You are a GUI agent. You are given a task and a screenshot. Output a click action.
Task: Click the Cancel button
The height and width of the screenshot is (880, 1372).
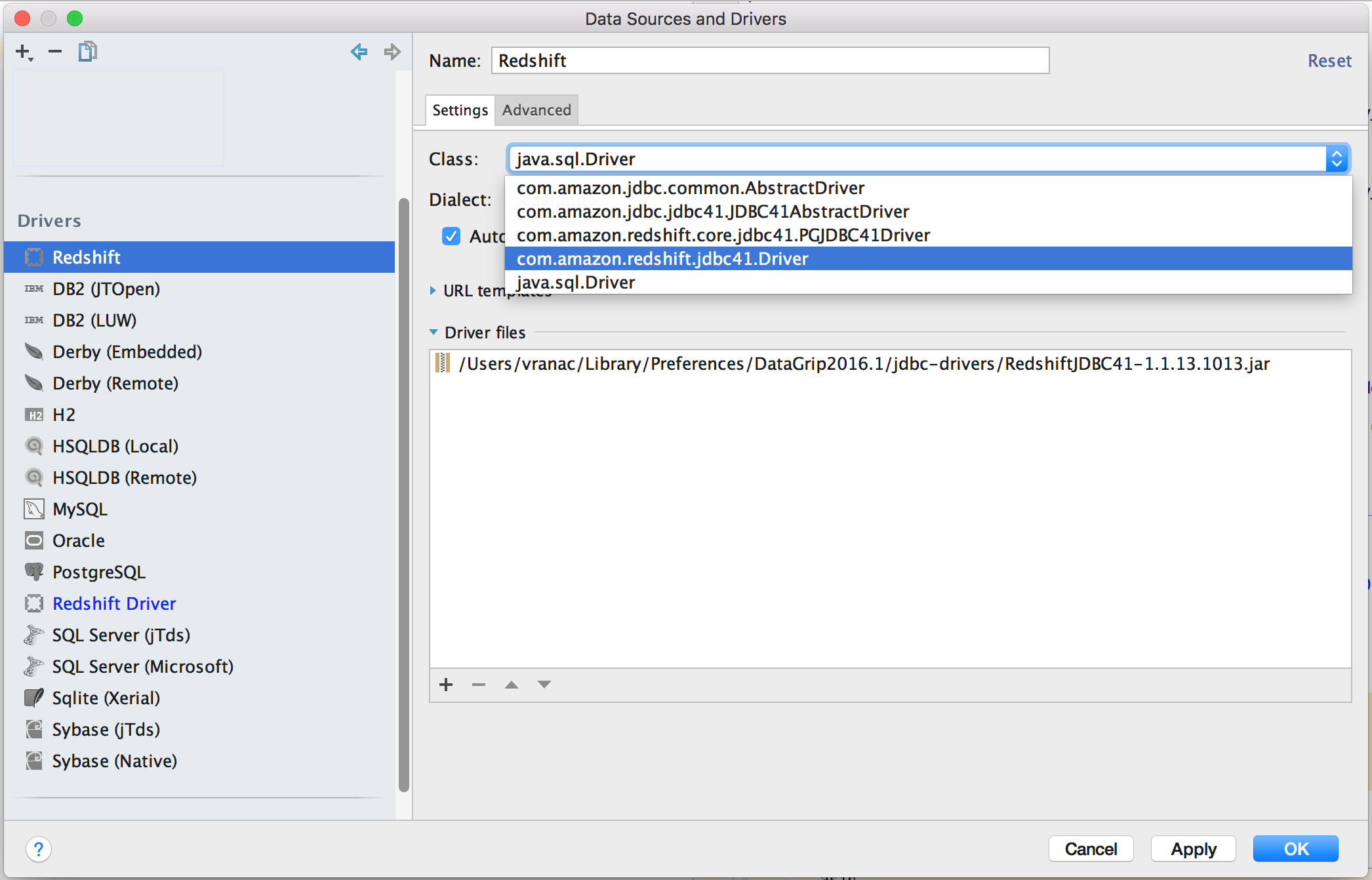[1091, 849]
